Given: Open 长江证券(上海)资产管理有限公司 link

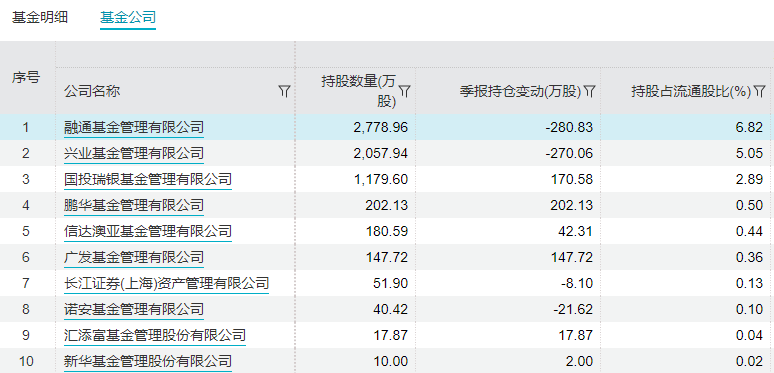Looking at the screenshot, I should 167,283.
